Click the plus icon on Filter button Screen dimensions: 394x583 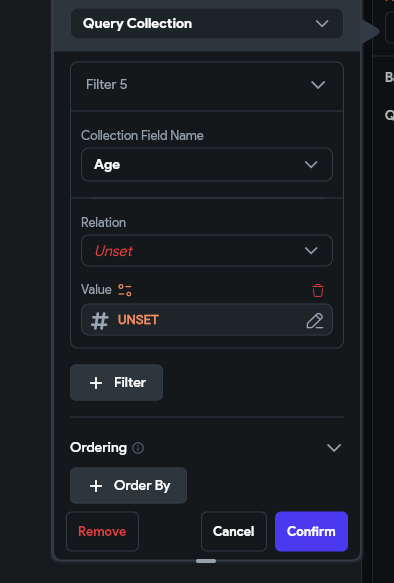[96, 383]
